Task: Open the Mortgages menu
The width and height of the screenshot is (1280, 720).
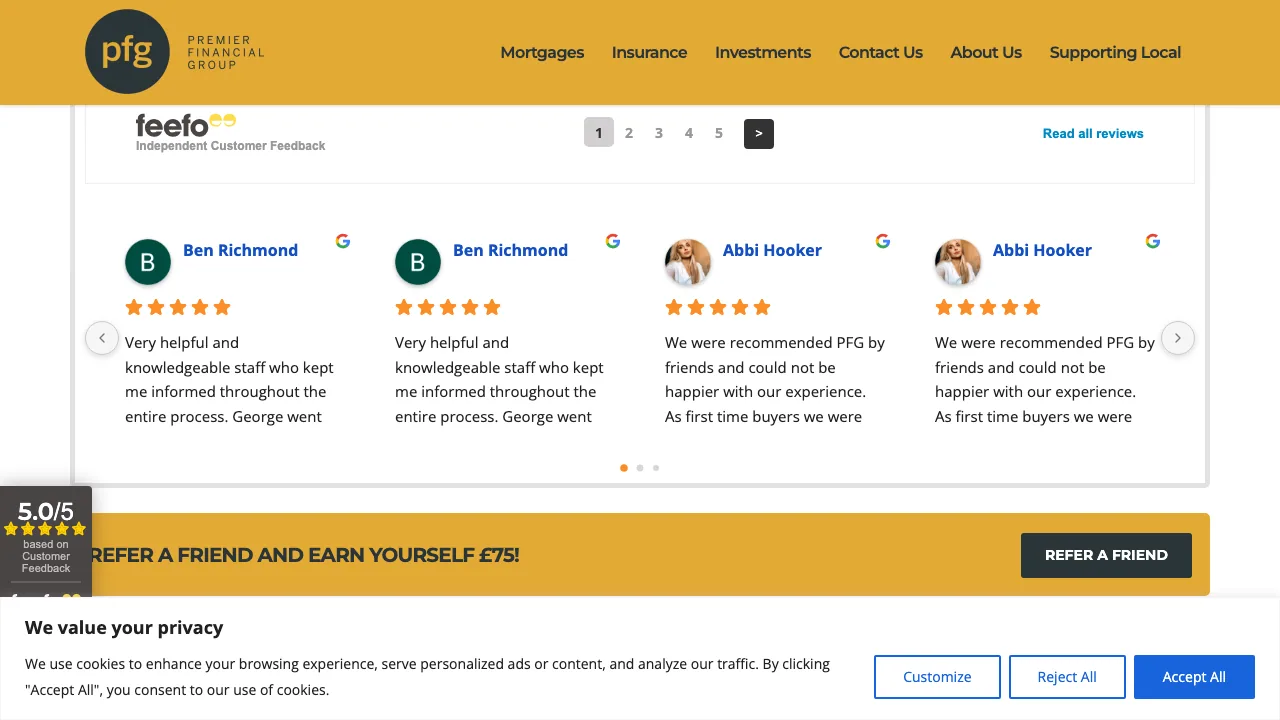Action: click(x=542, y=52)
